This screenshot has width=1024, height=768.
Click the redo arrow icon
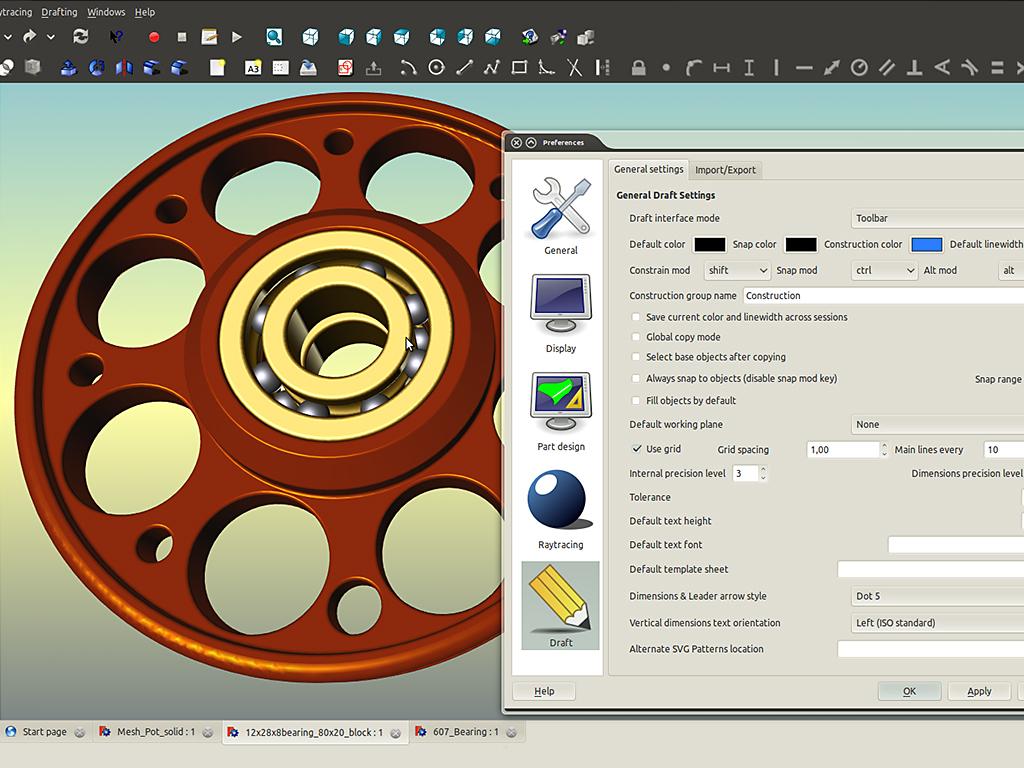[x=29, y=37]
